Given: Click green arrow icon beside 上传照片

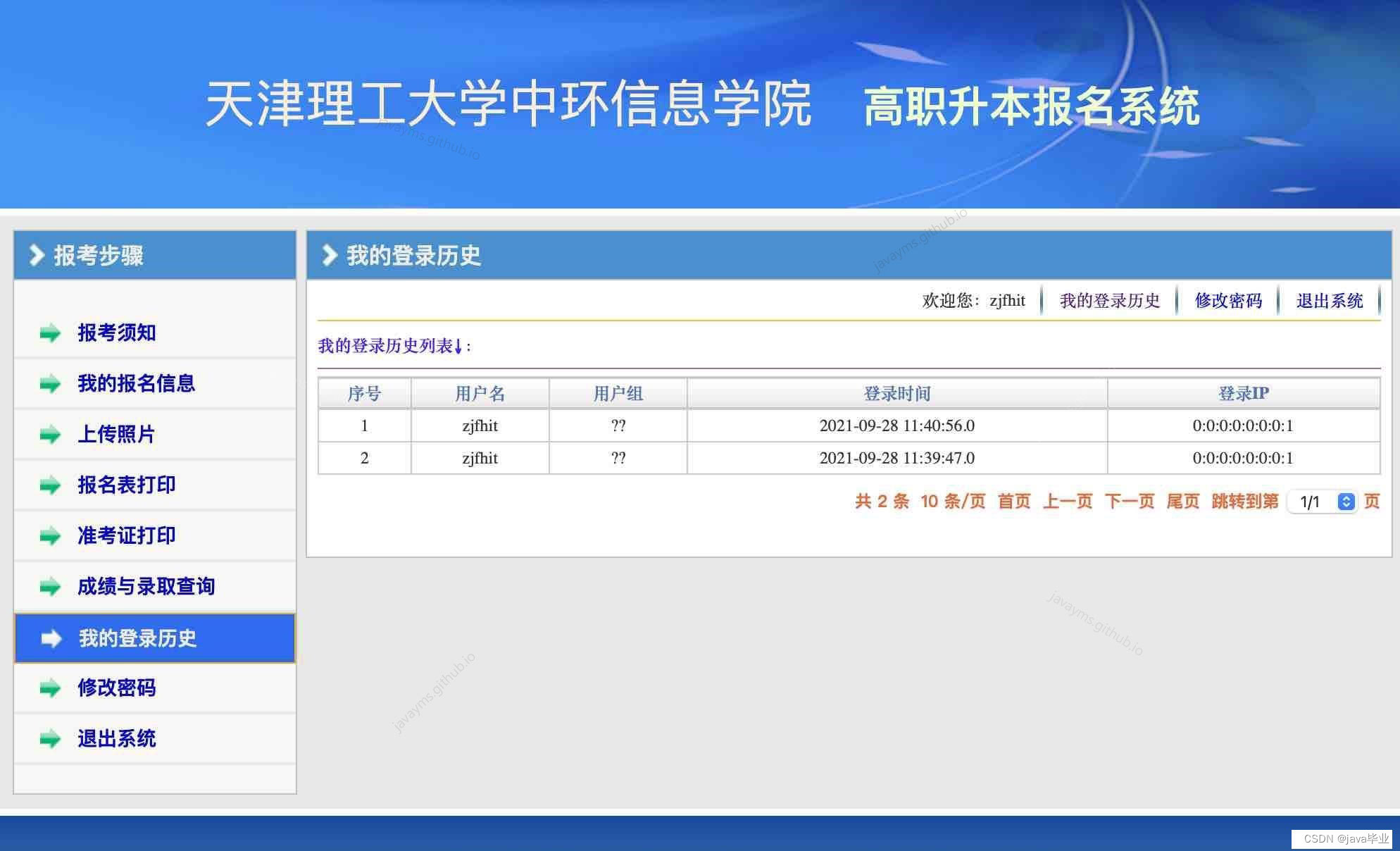Looking at the screenshot, I should click(x=50, y=434).
